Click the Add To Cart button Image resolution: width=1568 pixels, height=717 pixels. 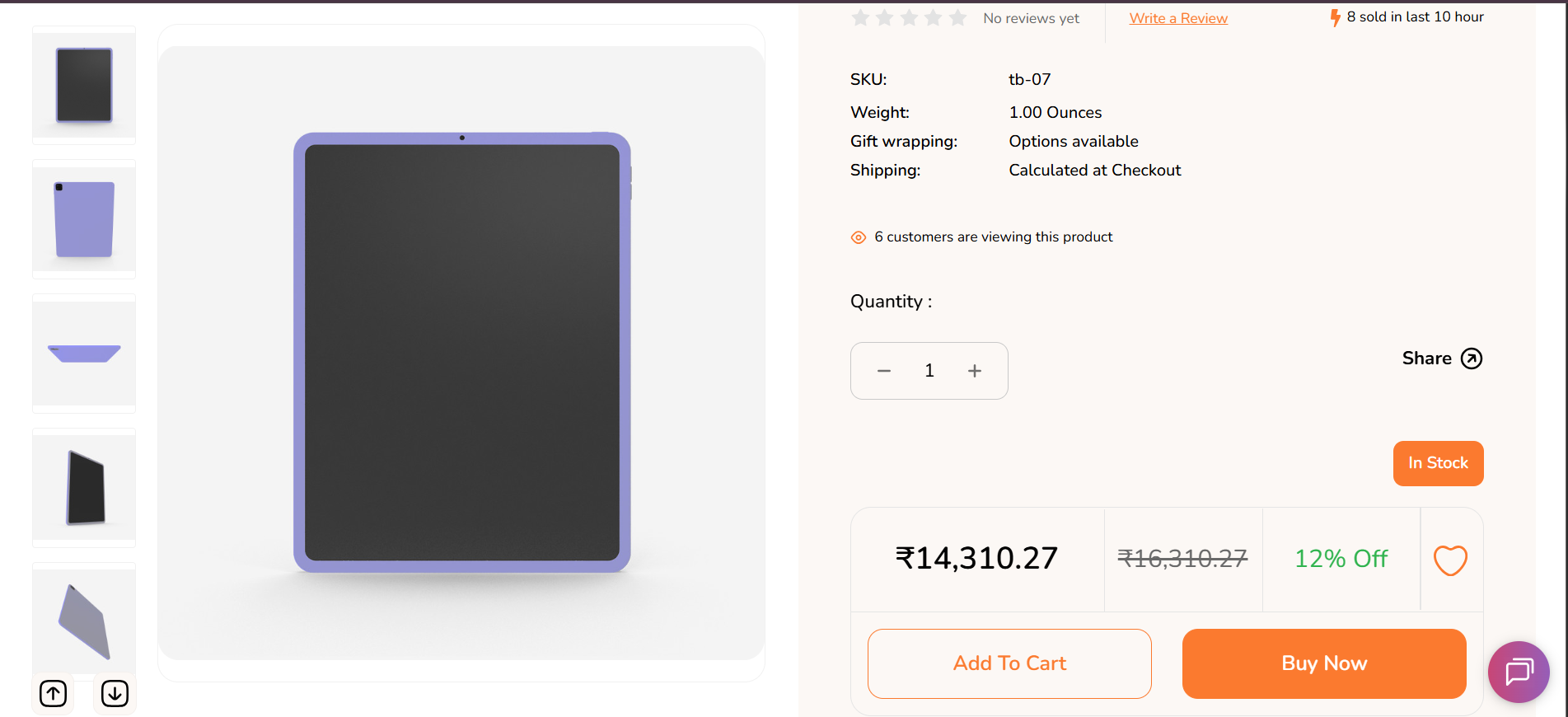(1009, 663)
